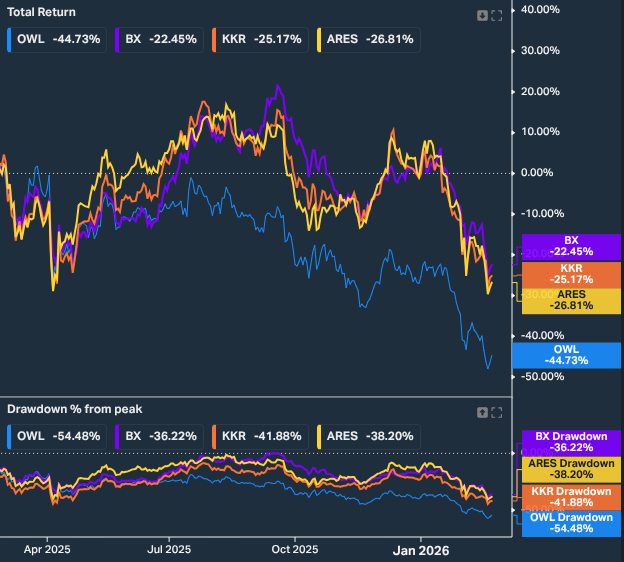Select the purple BX -22.45% axis label
Viewport: 624px width, 562px height.
572,246
